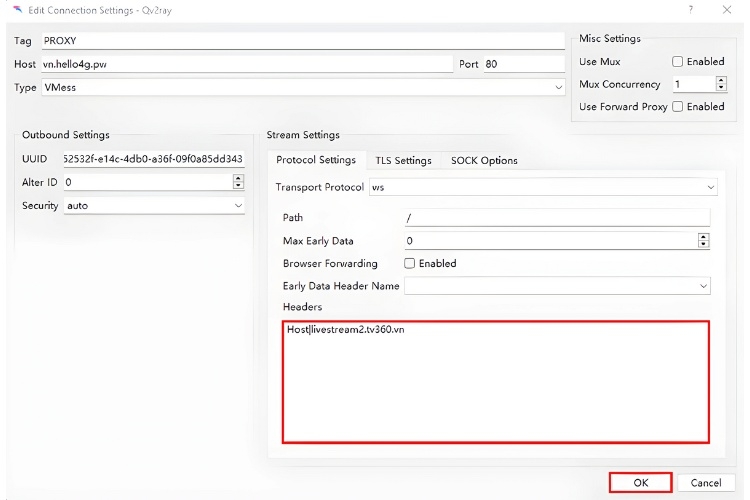Screen dimensions: 750x500
Task: Decrease Max Early Data with down arrow
Action: [703, 244]
